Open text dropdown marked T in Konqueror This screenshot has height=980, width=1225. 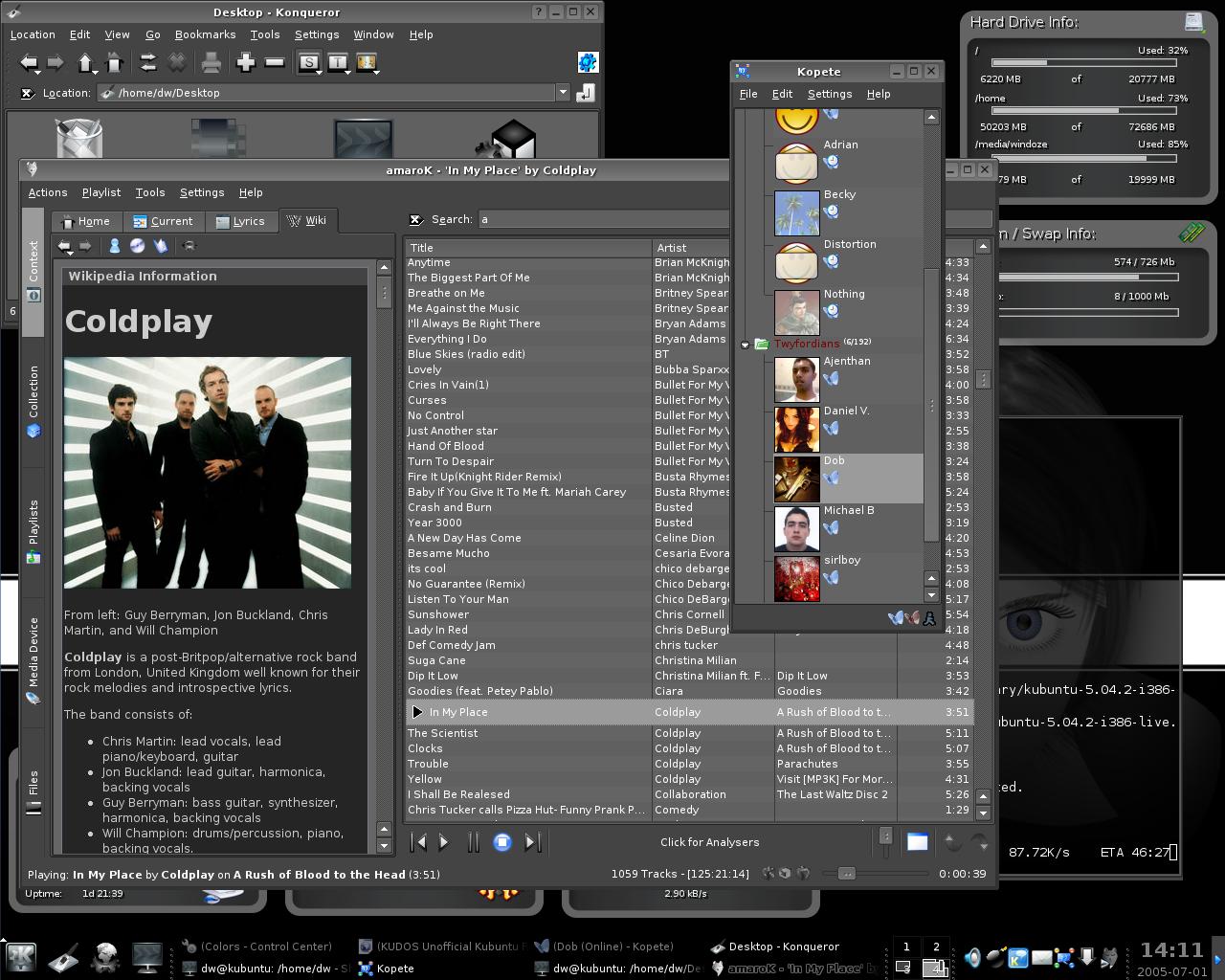pyautogui.click(x=339, y=64)
